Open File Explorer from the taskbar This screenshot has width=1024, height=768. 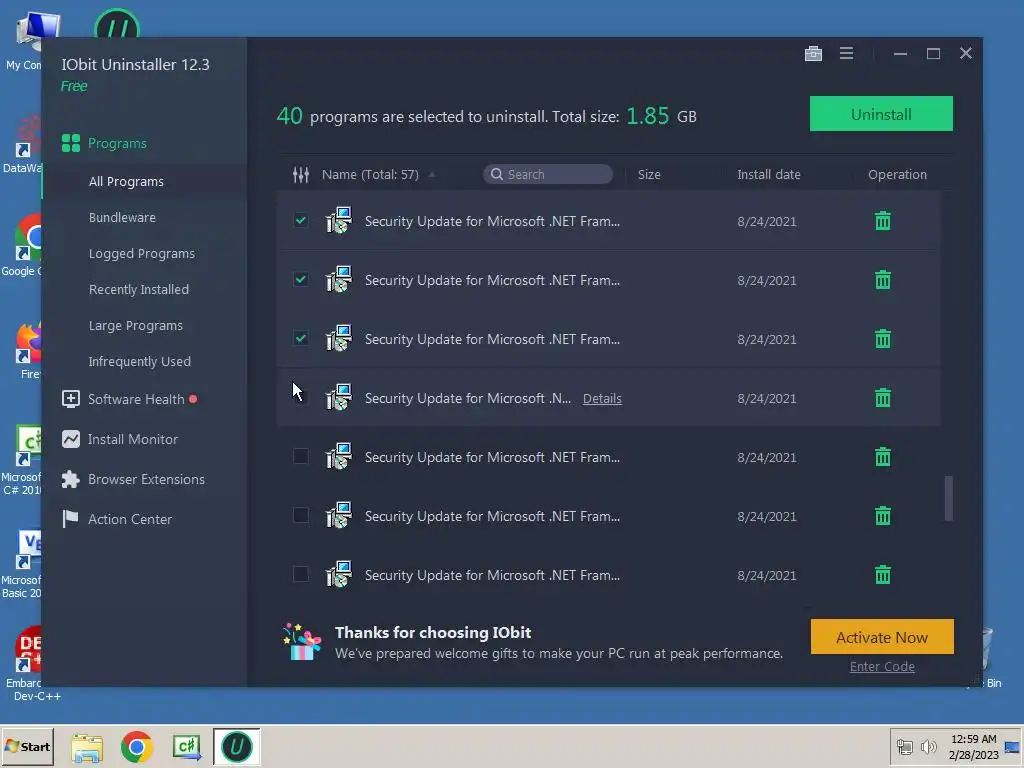88,747
